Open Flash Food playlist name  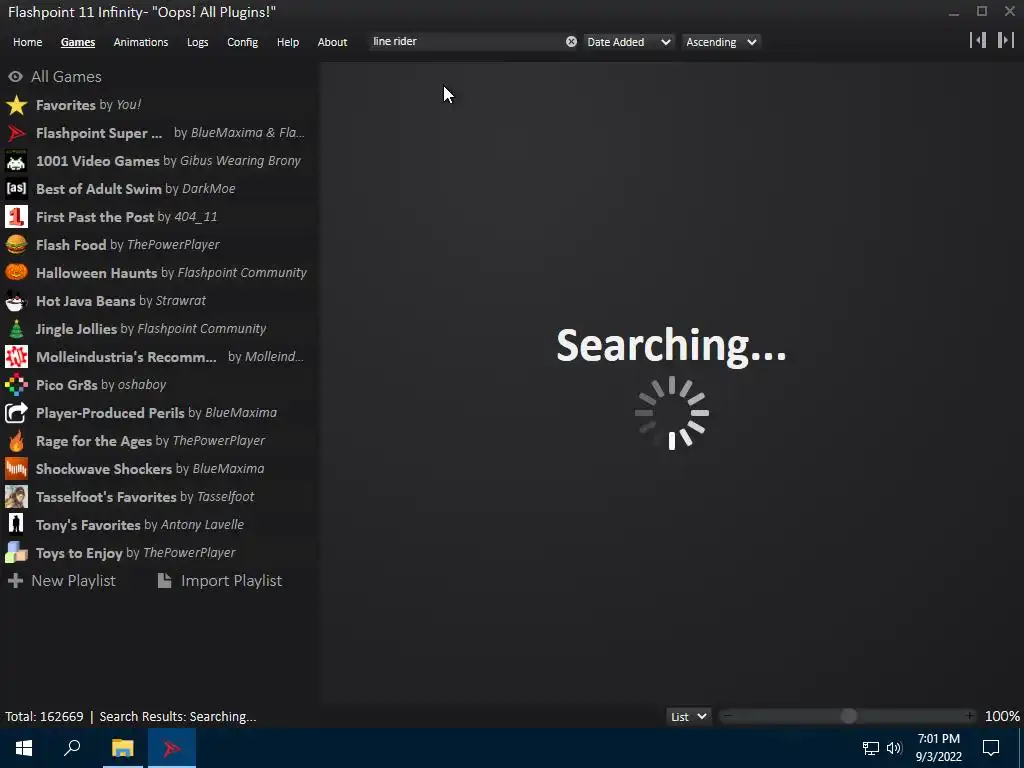click(71, 245)
